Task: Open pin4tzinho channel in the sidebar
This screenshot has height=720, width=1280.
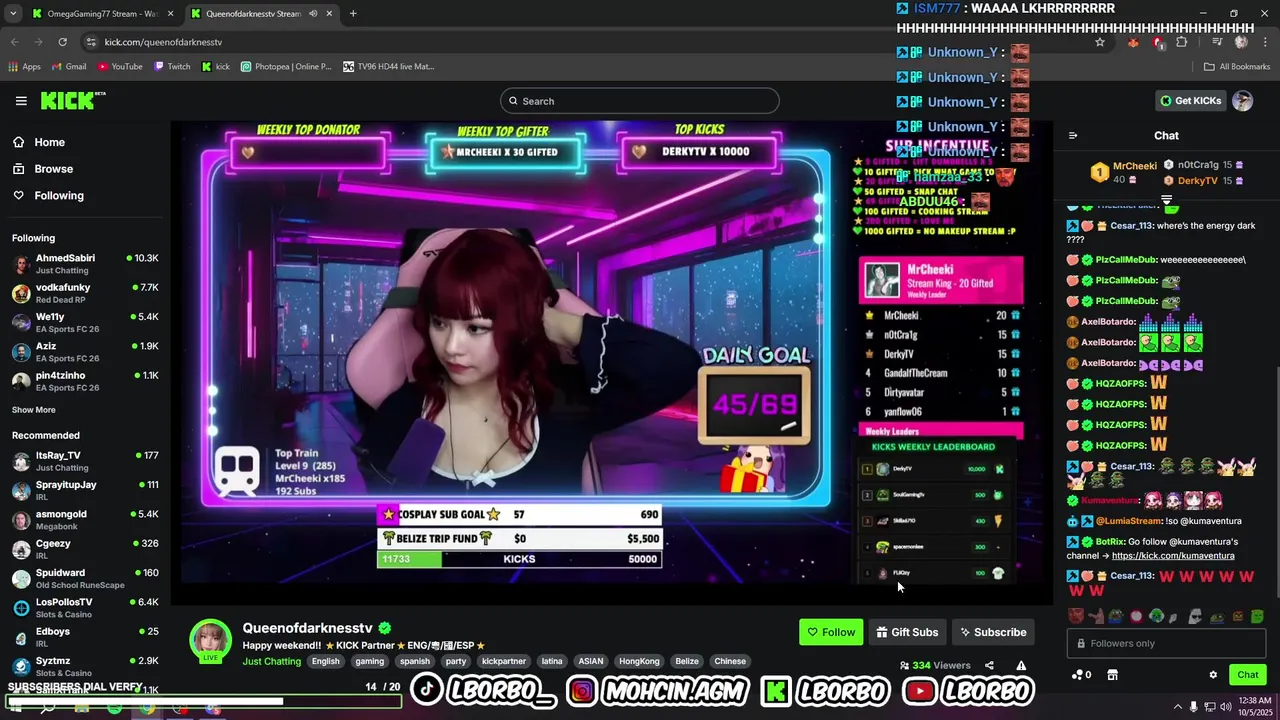Action: pos(85,381)
